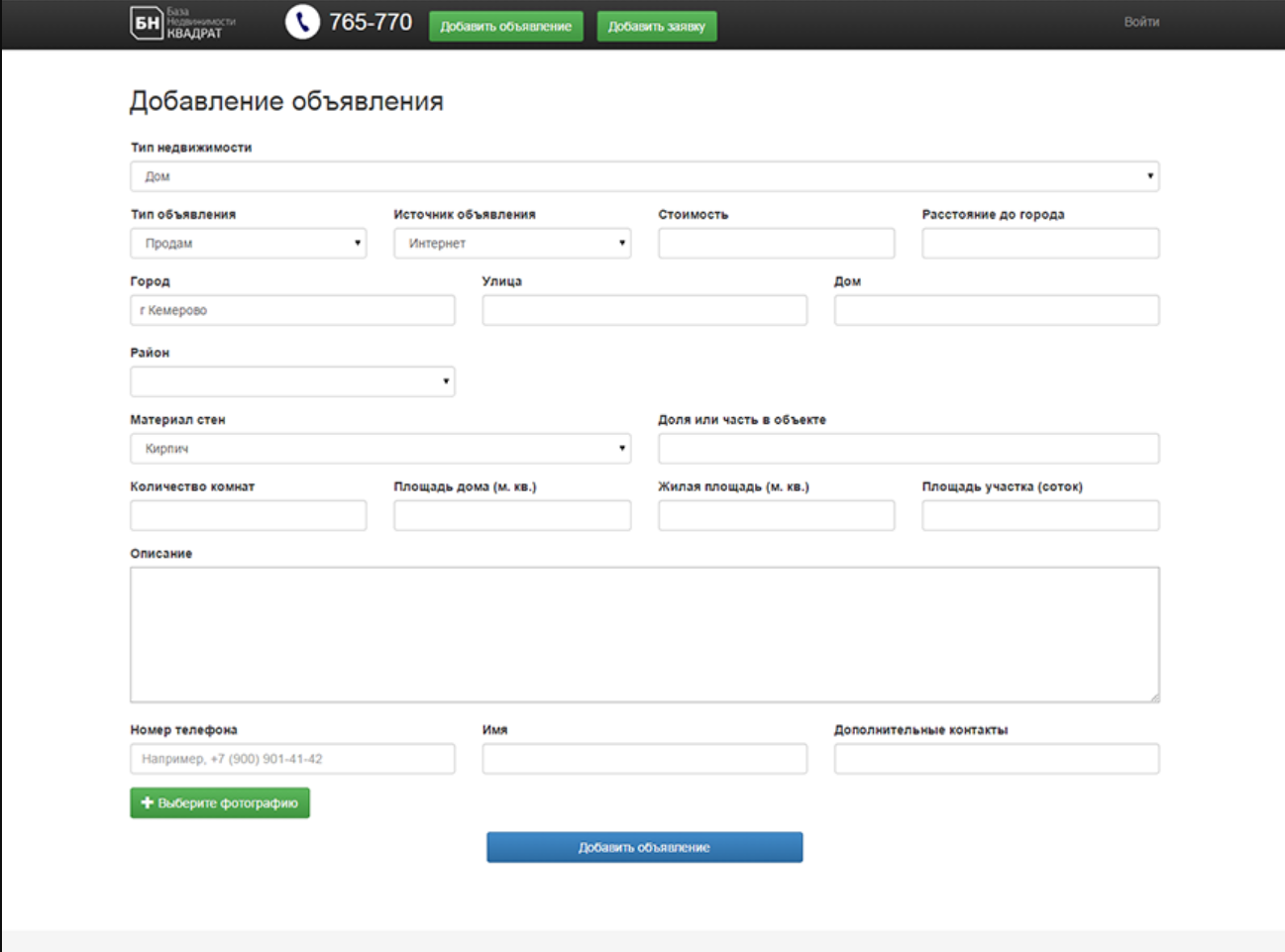The image size is (1285, 952).
Task: Open the Источник объявления dropdown
Action: tap(512, 244)
